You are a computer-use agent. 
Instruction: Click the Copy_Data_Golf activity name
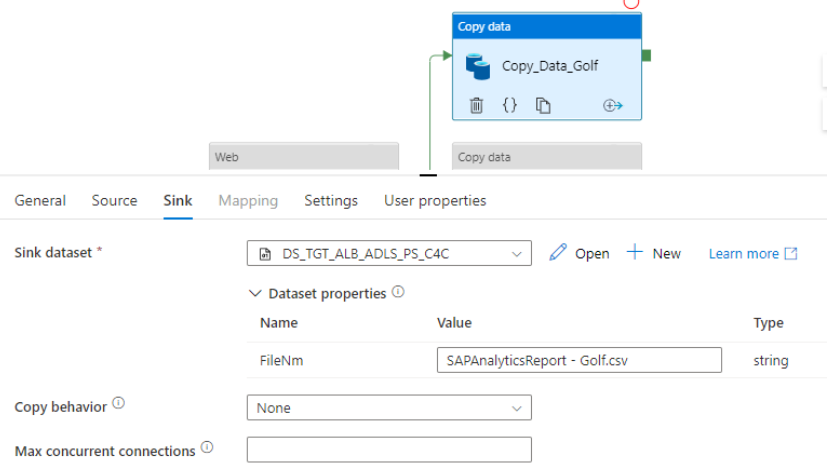pos(550,66)
